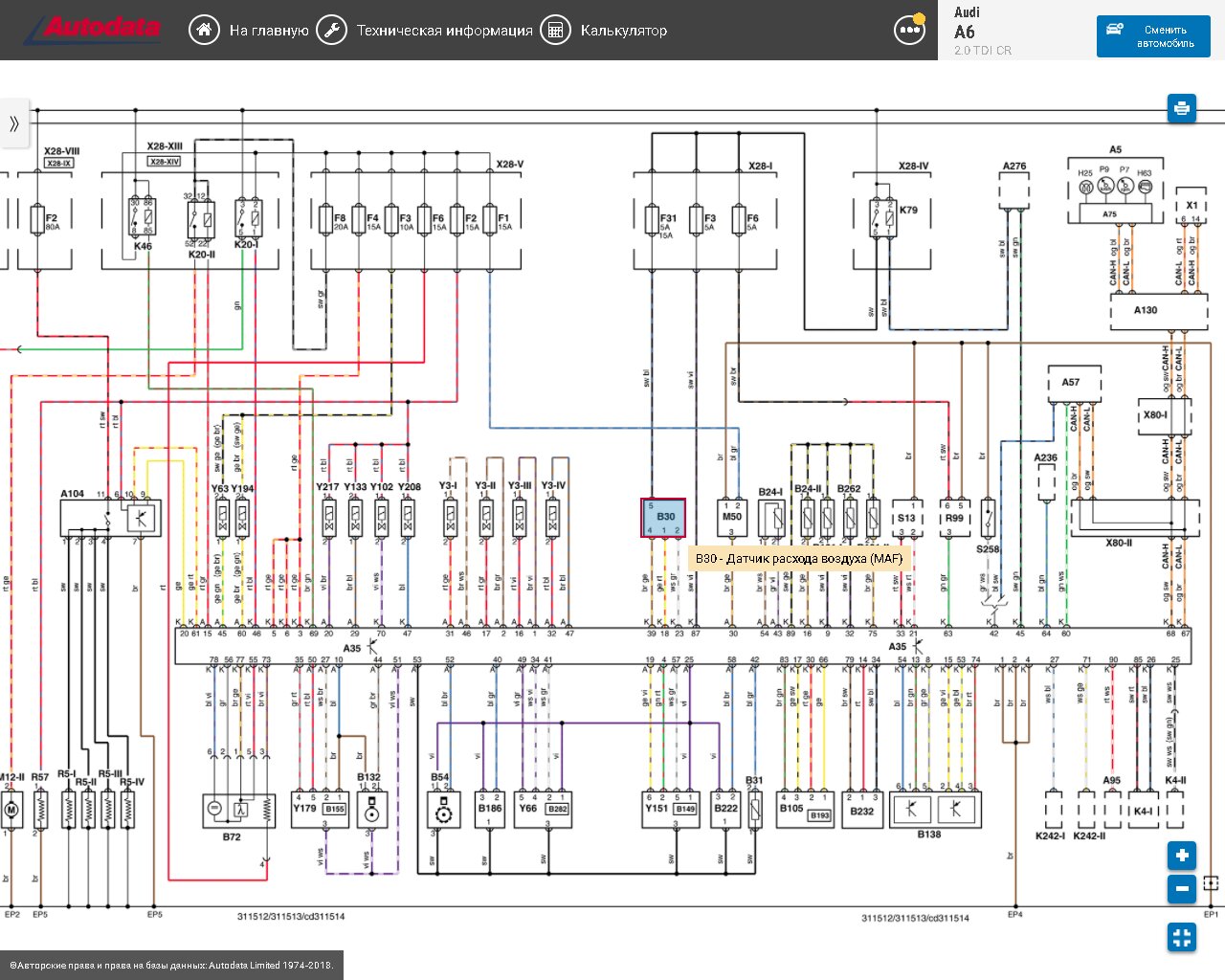Image resolution: width=1225 pixels, height=980 pixels.
Task: Click the Y63 valve component
Action: 222,518
